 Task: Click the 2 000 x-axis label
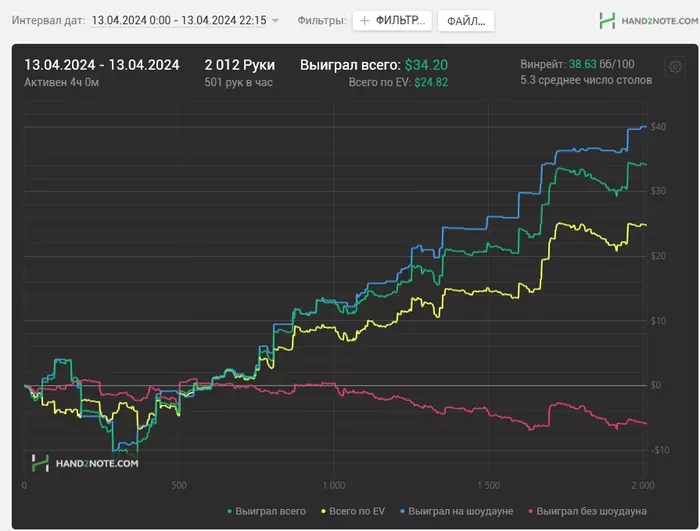(x=643, y=485)
